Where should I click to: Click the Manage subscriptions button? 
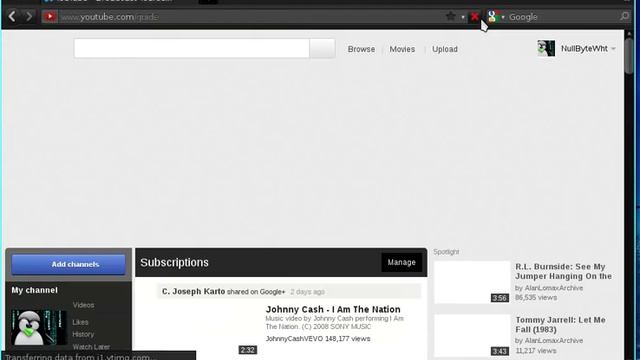tap(402, 262)
